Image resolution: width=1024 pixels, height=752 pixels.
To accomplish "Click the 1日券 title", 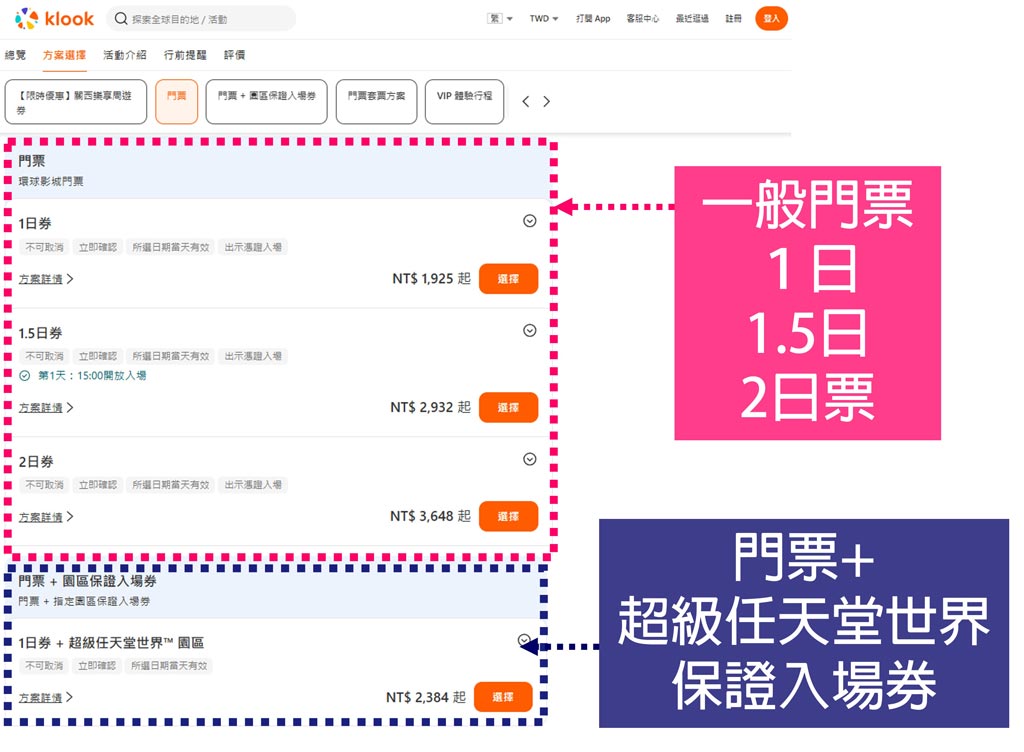I will (x=35, y=223).
